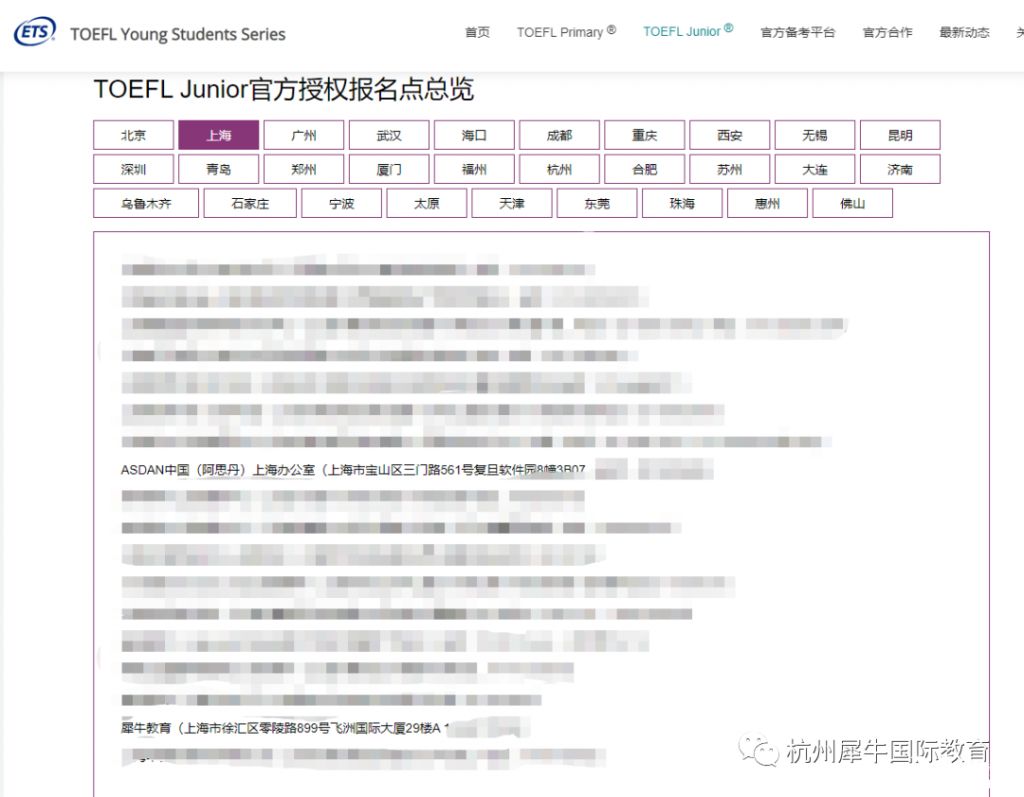
Task: Select the 天津 city button
Action: (512, 203)
